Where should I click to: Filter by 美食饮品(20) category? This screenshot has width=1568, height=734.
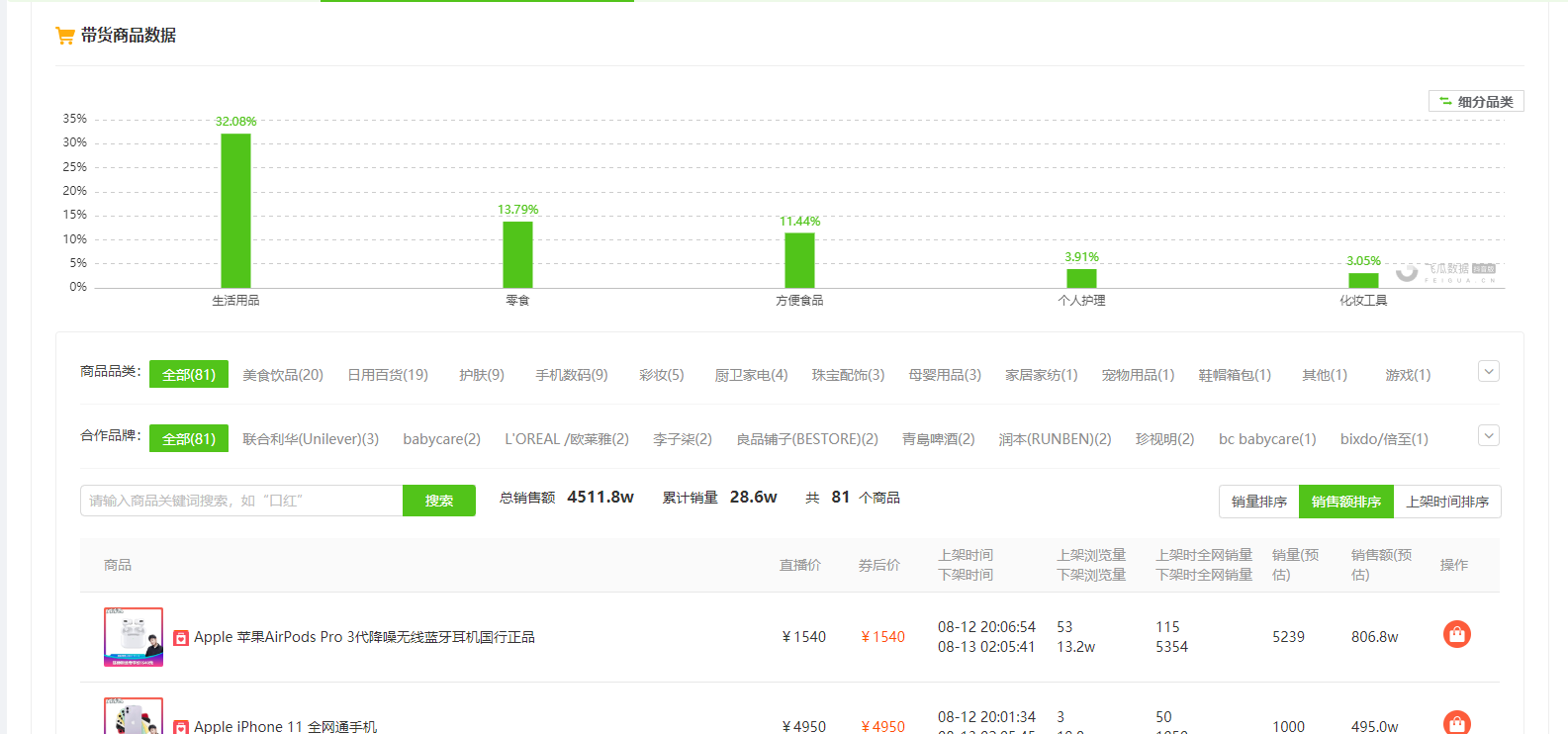click(x=283, y=375)
